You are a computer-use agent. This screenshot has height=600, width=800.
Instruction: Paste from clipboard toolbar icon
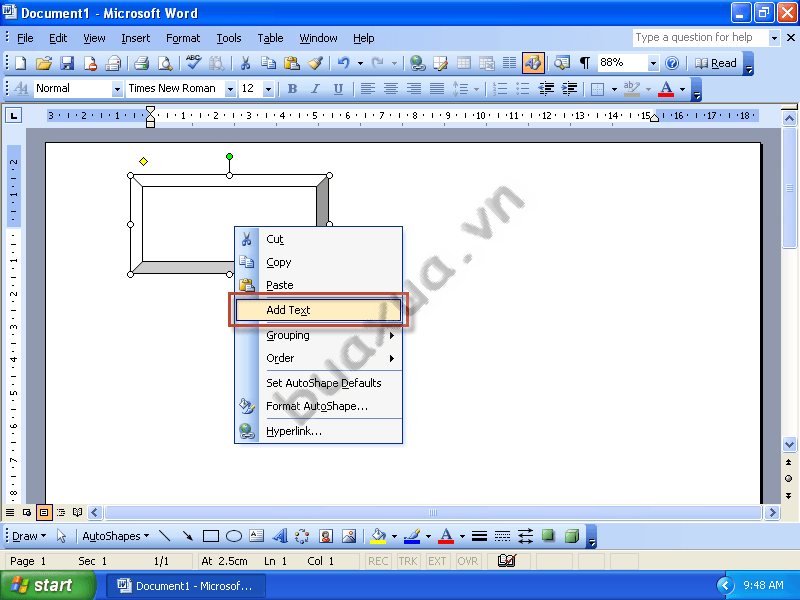[x=292, y=63]
